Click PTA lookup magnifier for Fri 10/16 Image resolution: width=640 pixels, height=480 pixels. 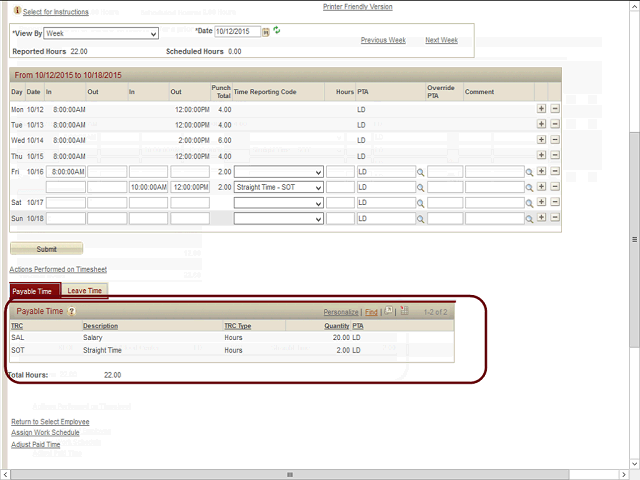(421, 172)
